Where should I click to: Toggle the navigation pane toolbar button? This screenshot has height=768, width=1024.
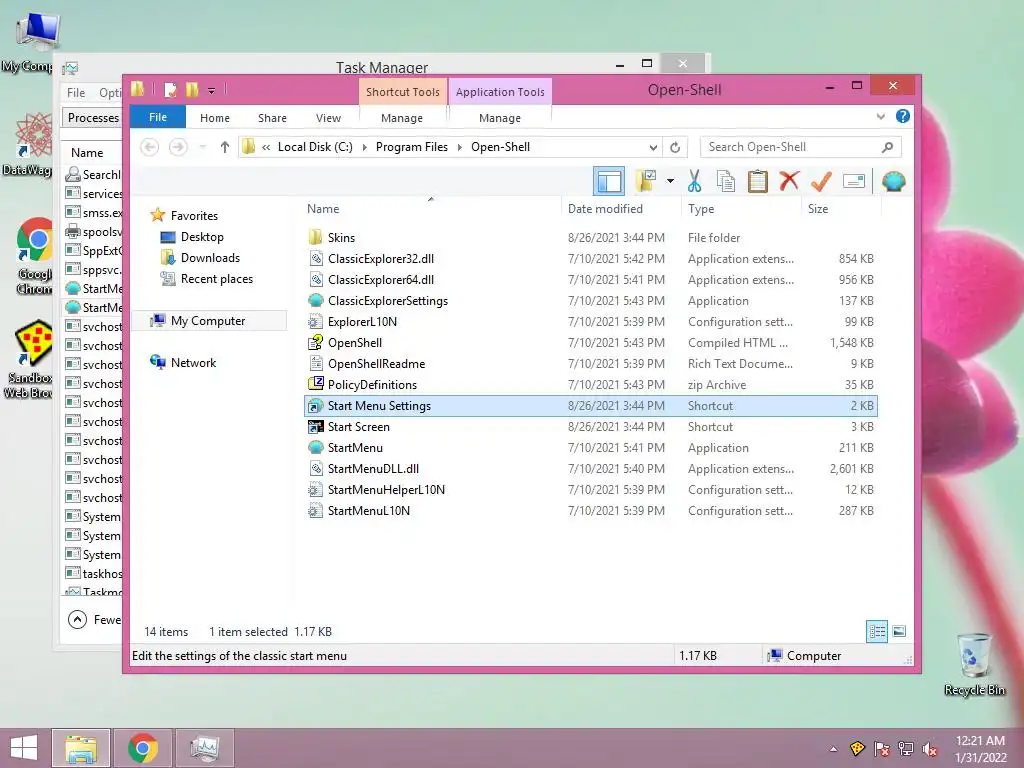point(609,181)
